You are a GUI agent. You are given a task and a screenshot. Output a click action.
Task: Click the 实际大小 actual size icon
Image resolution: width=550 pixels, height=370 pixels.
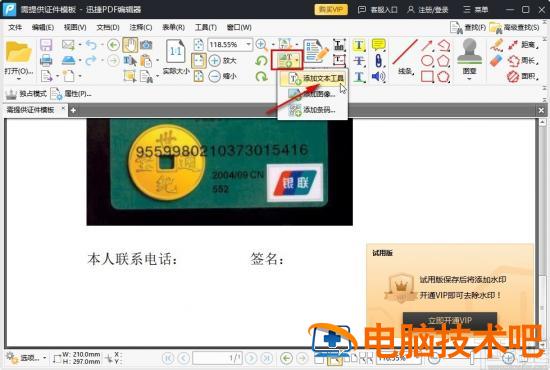click(175, 52)
